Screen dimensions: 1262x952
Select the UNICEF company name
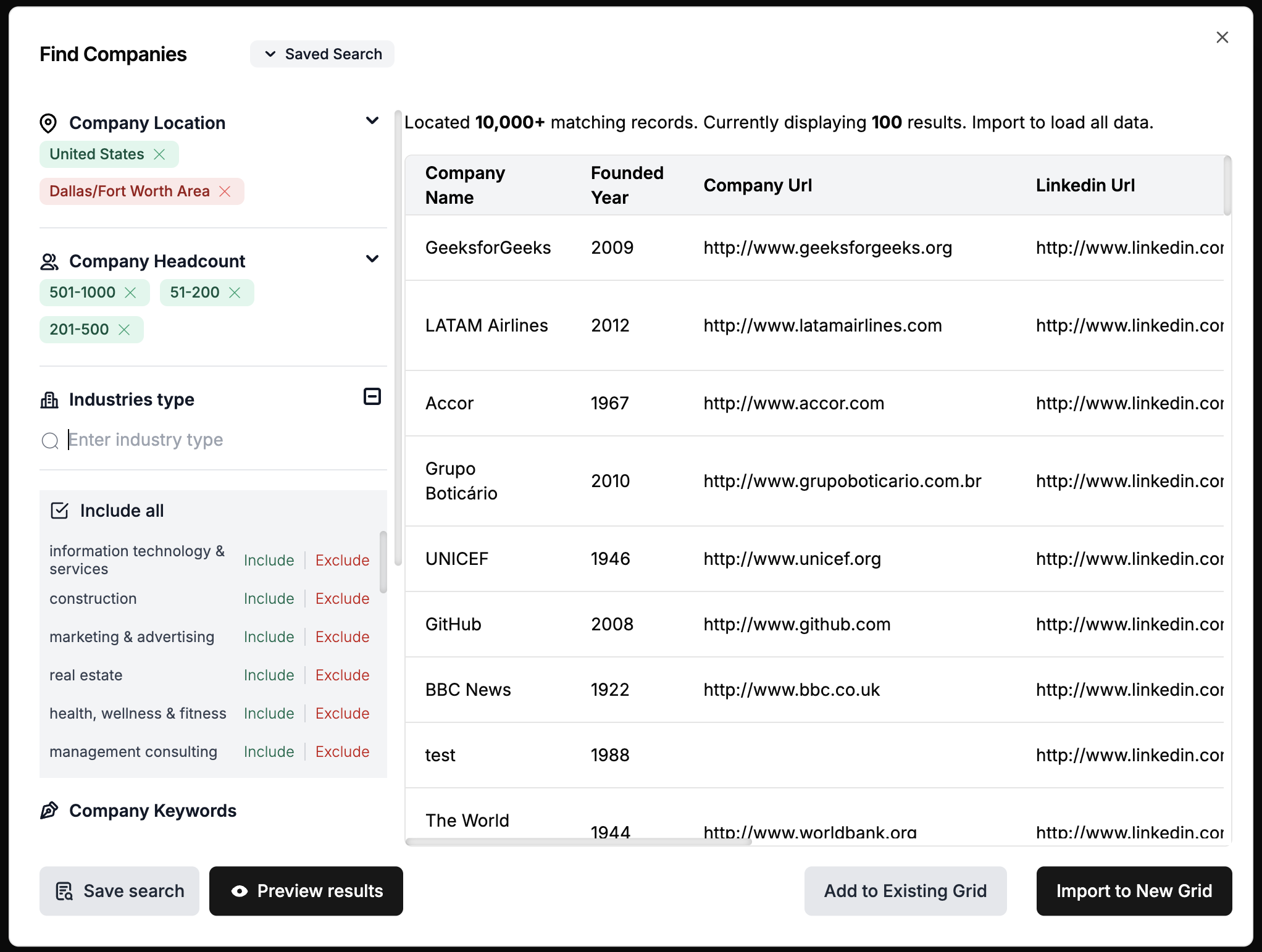(457, 559)
